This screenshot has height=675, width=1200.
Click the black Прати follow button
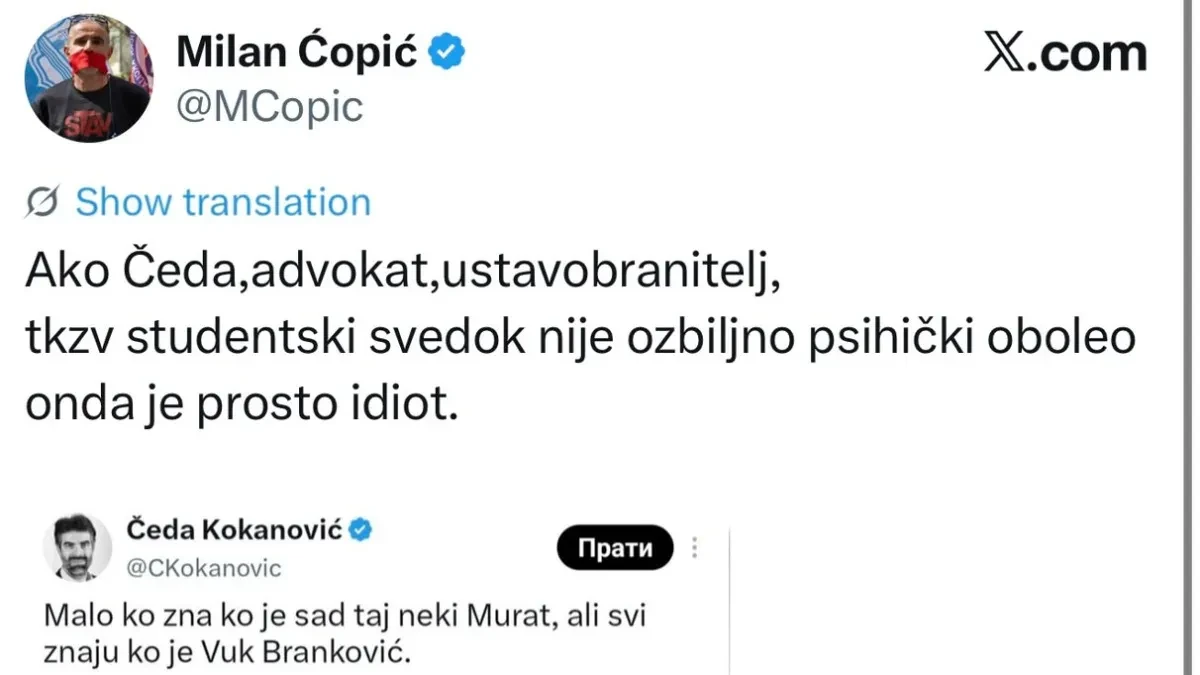615,547
